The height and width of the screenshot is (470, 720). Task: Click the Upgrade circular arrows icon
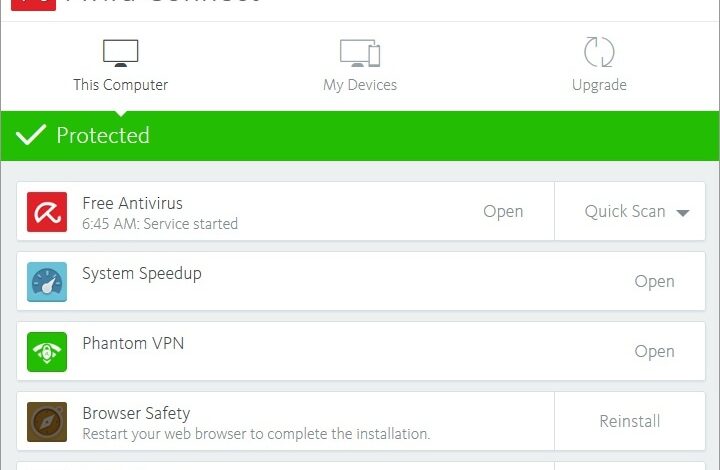click(599, 53)
